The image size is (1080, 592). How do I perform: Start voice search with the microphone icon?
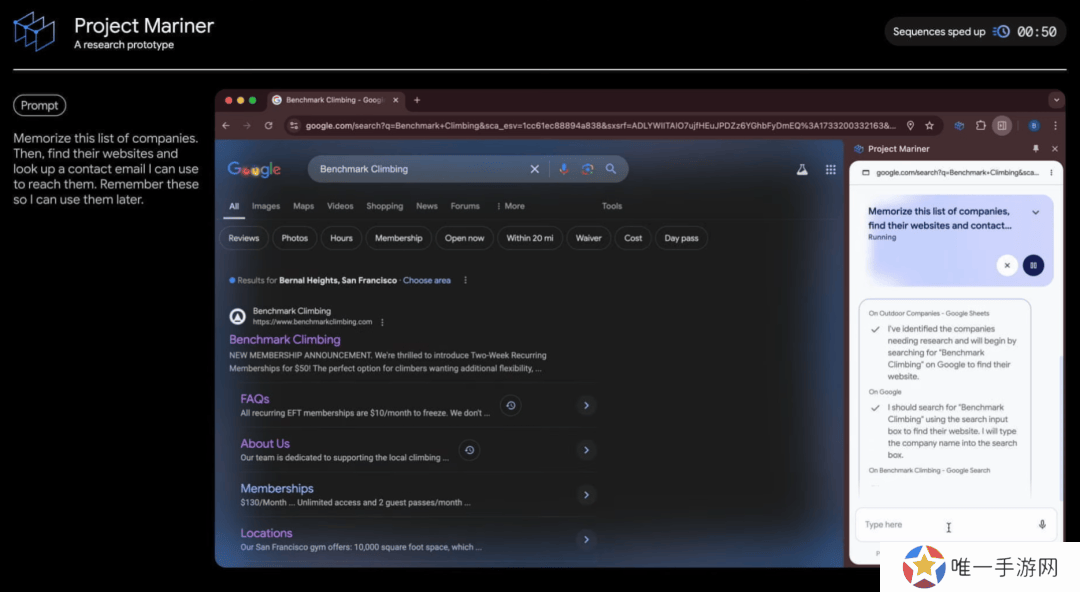[x=563, y=169]
